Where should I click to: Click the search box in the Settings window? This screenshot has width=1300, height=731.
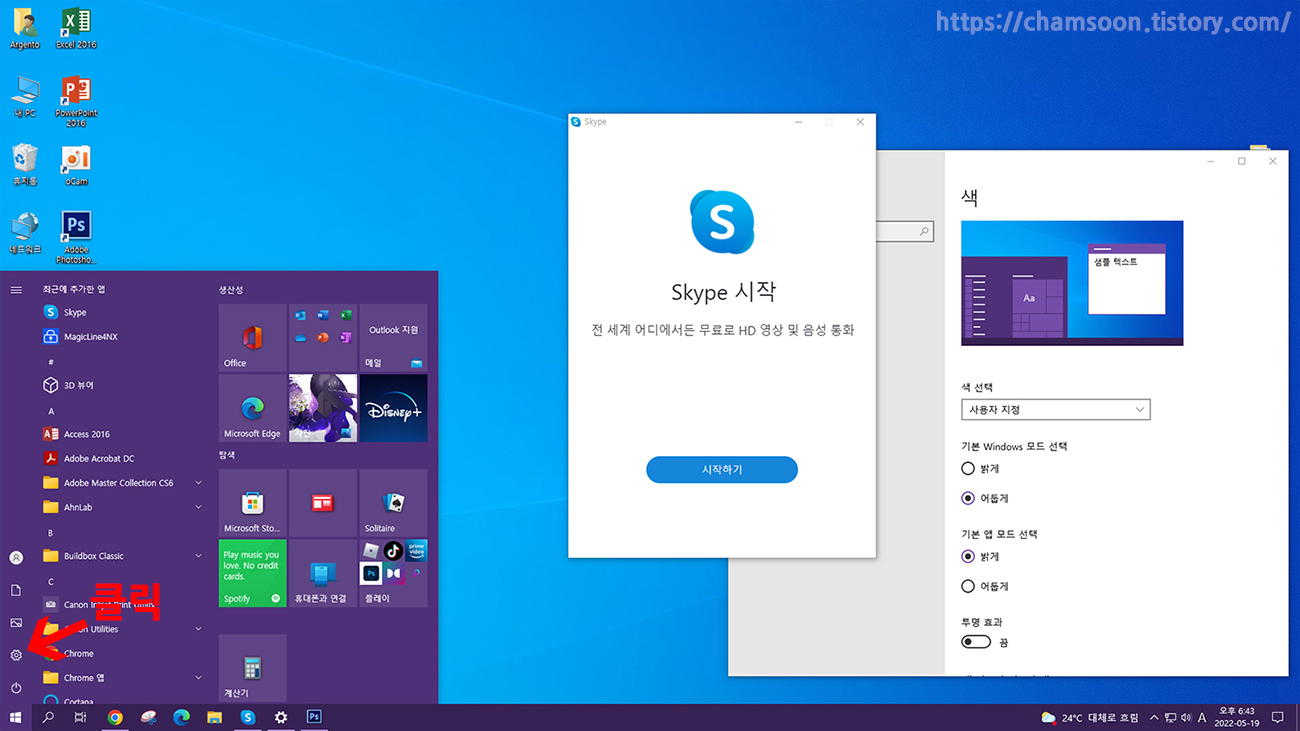(903, 231)
